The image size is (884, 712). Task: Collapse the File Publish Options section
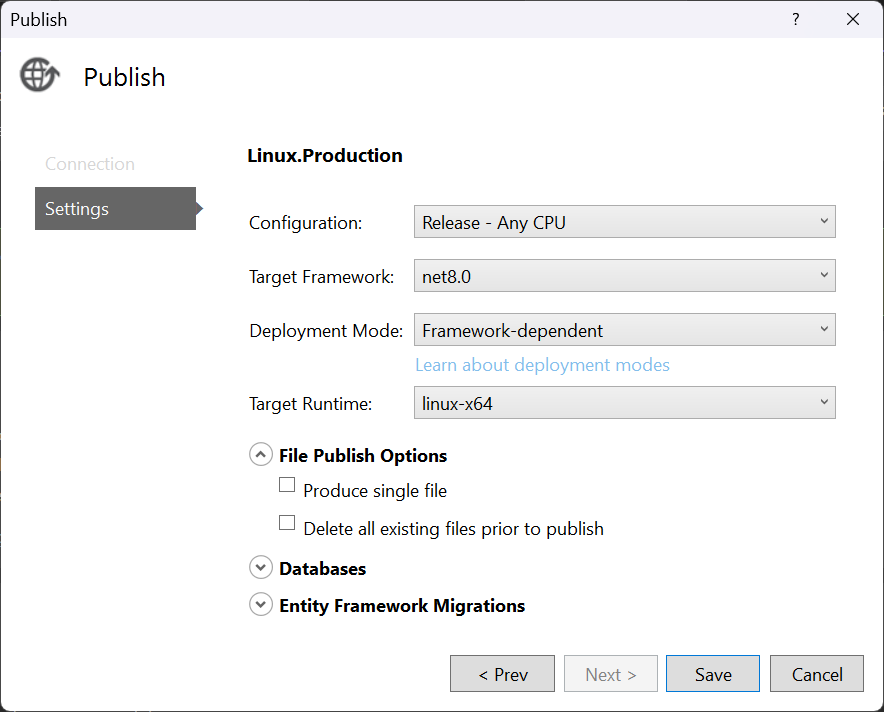click(x=261, y=455)
